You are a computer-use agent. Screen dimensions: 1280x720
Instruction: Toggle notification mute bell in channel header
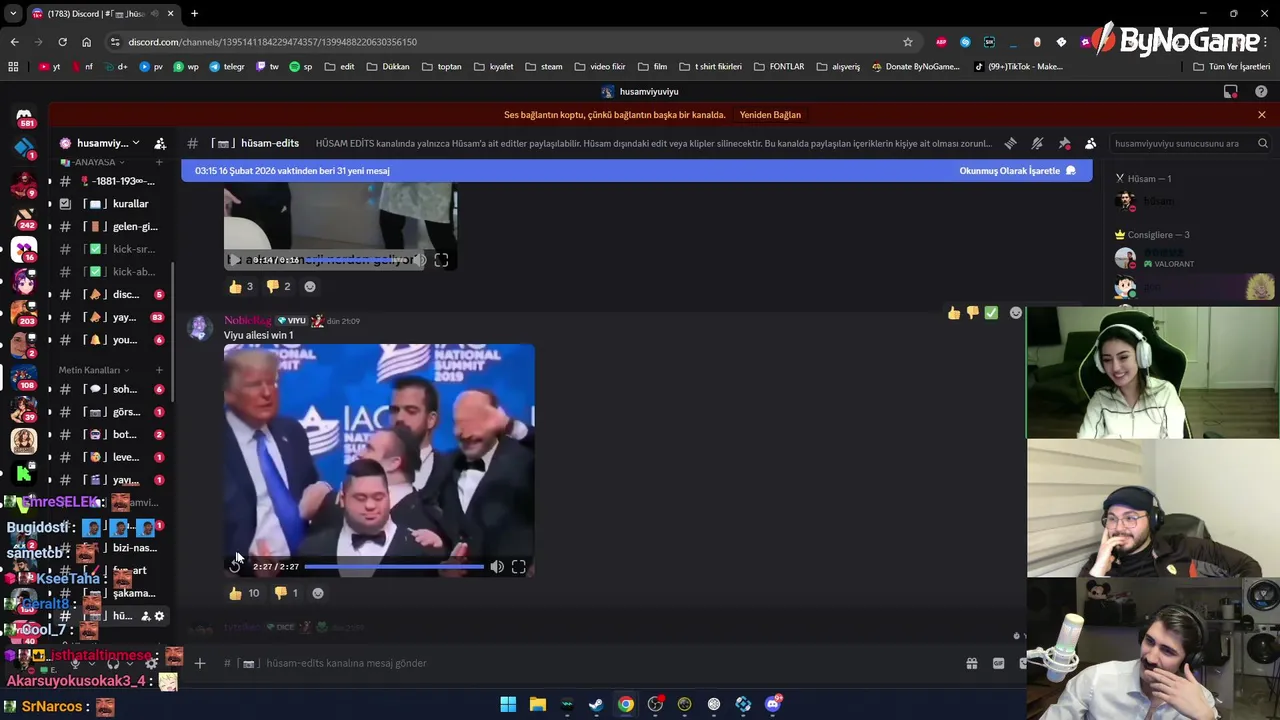(1037, 143)
